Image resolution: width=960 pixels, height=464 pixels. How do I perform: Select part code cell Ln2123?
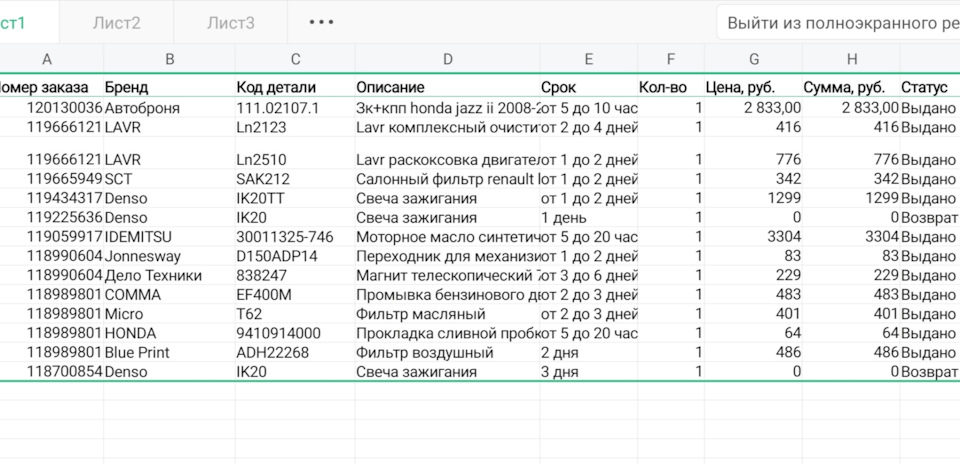pos(295,127)
